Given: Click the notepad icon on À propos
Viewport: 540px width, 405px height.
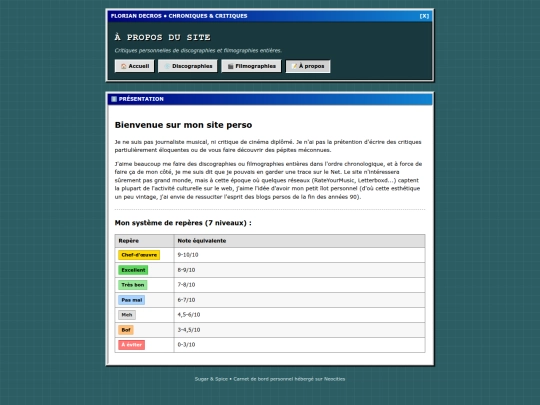Looking at the screenshot, I should click(x=294, y=66).
